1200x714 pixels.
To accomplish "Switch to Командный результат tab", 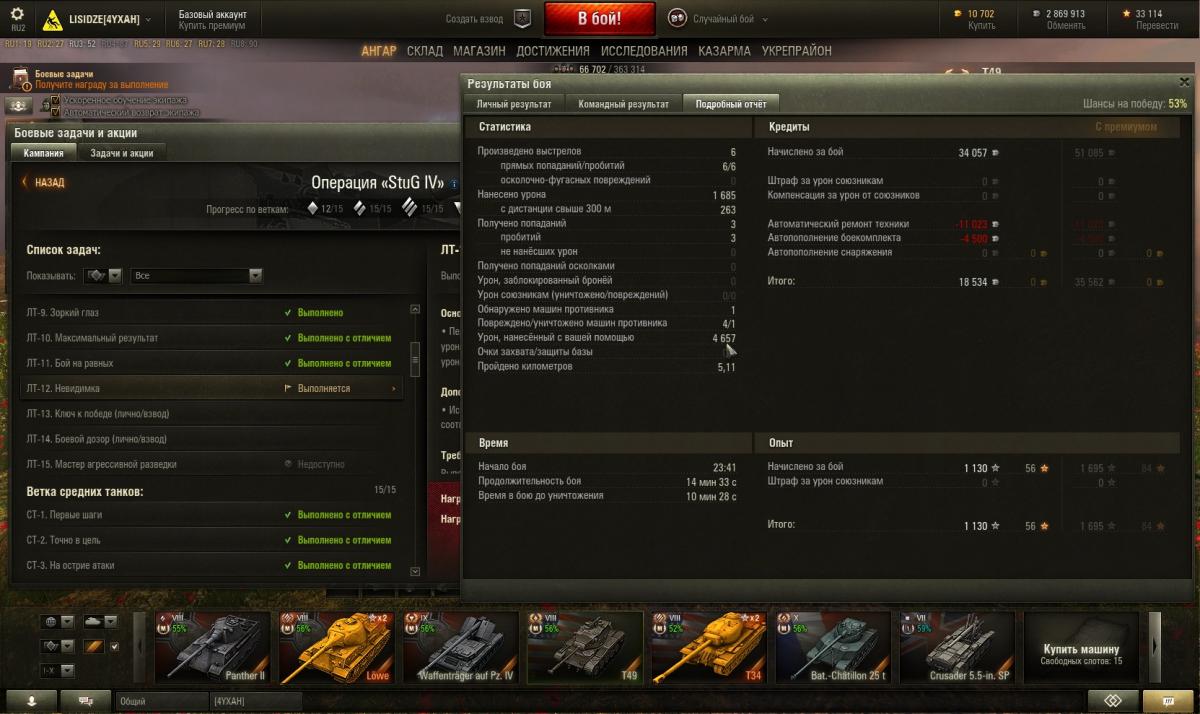I will (x=623, y=104).
